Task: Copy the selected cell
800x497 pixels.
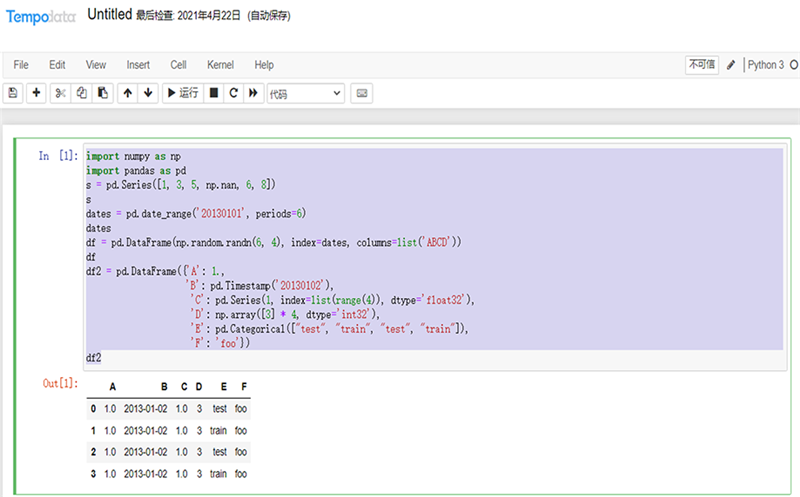Action: pyautogui.click(x=82, y=93)
